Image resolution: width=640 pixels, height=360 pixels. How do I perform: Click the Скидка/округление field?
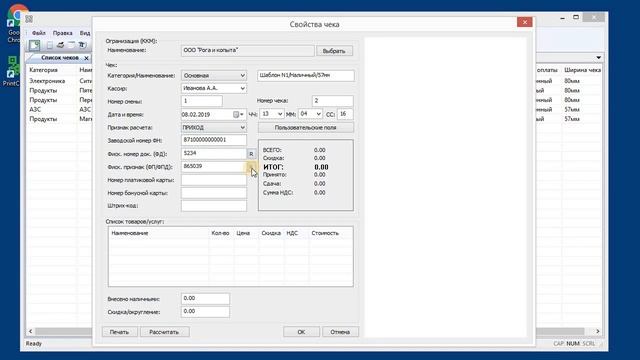click(x=205, y=312)
